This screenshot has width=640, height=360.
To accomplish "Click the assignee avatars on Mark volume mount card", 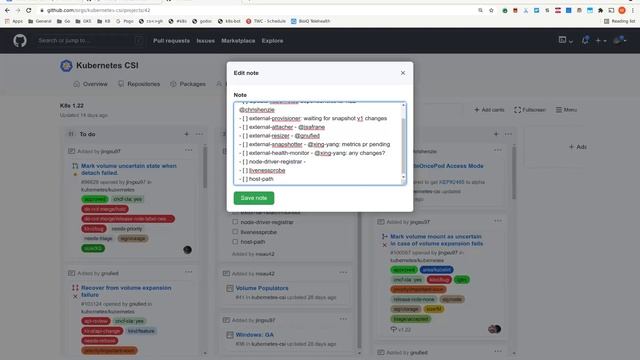I will coord(494,329).
